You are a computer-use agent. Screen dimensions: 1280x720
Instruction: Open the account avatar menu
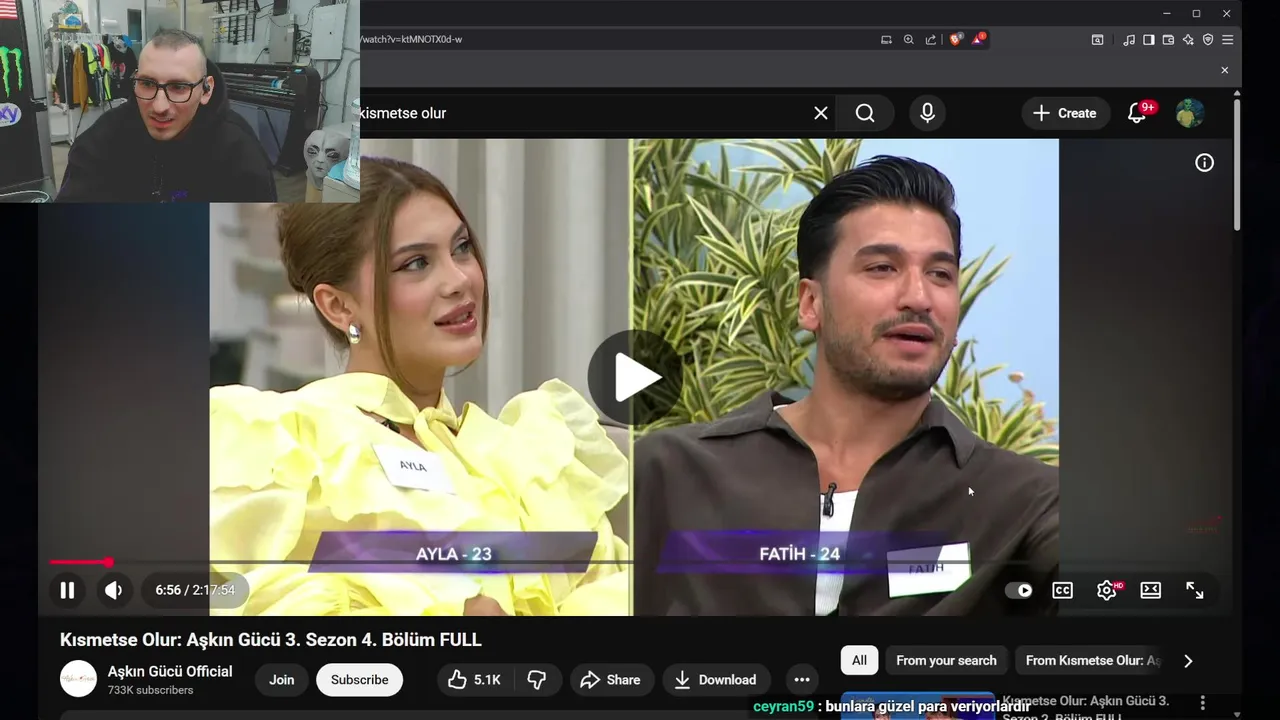point(1189,113)
